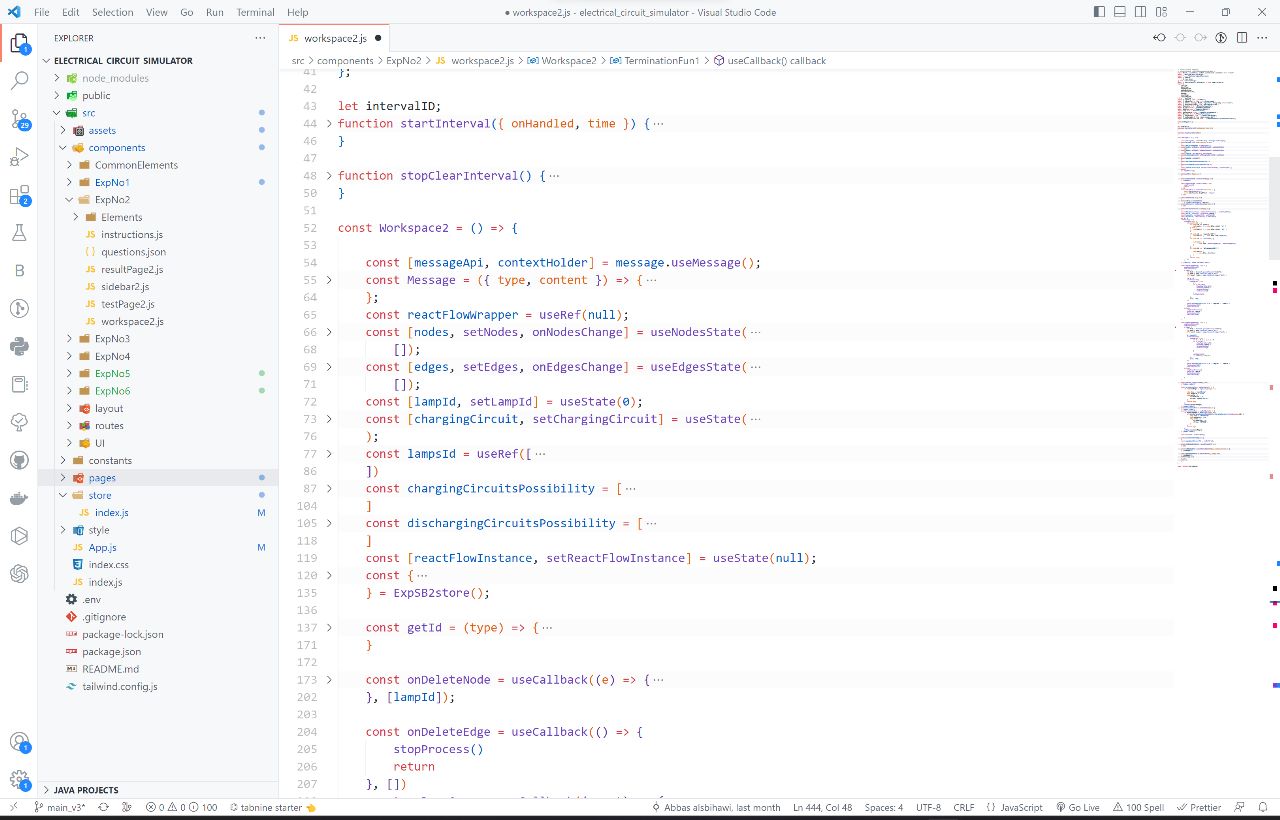Open the Search view

point(19,82)
